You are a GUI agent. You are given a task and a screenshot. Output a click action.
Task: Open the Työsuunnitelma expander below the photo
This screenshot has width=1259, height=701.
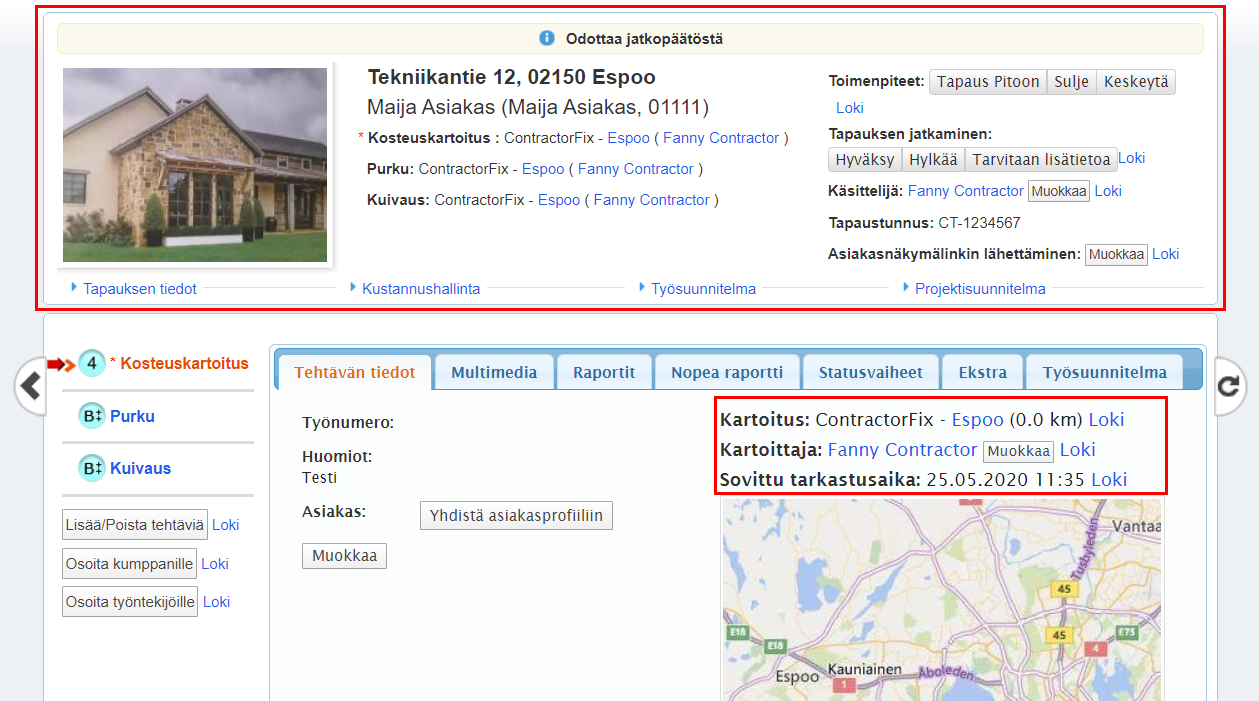[x=702, y=288]
